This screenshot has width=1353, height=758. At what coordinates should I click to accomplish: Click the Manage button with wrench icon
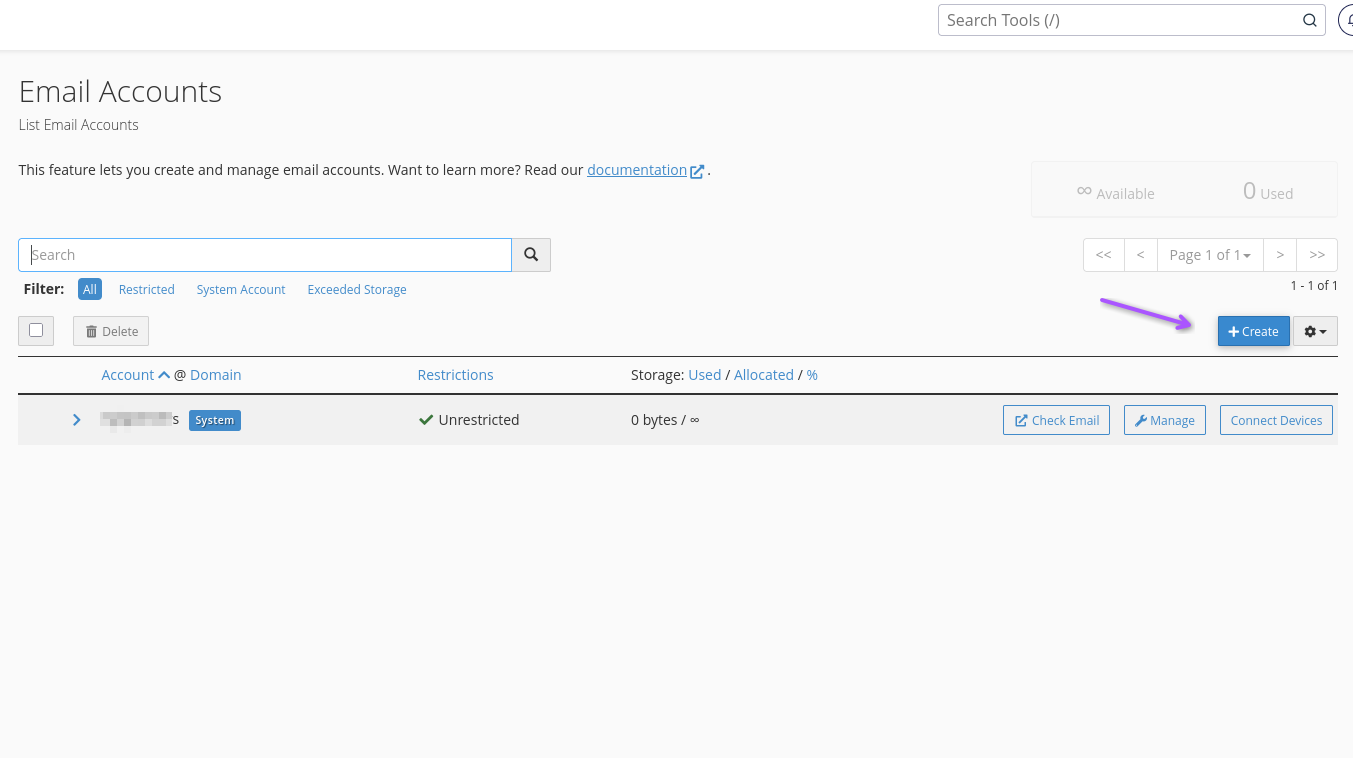1164,420
